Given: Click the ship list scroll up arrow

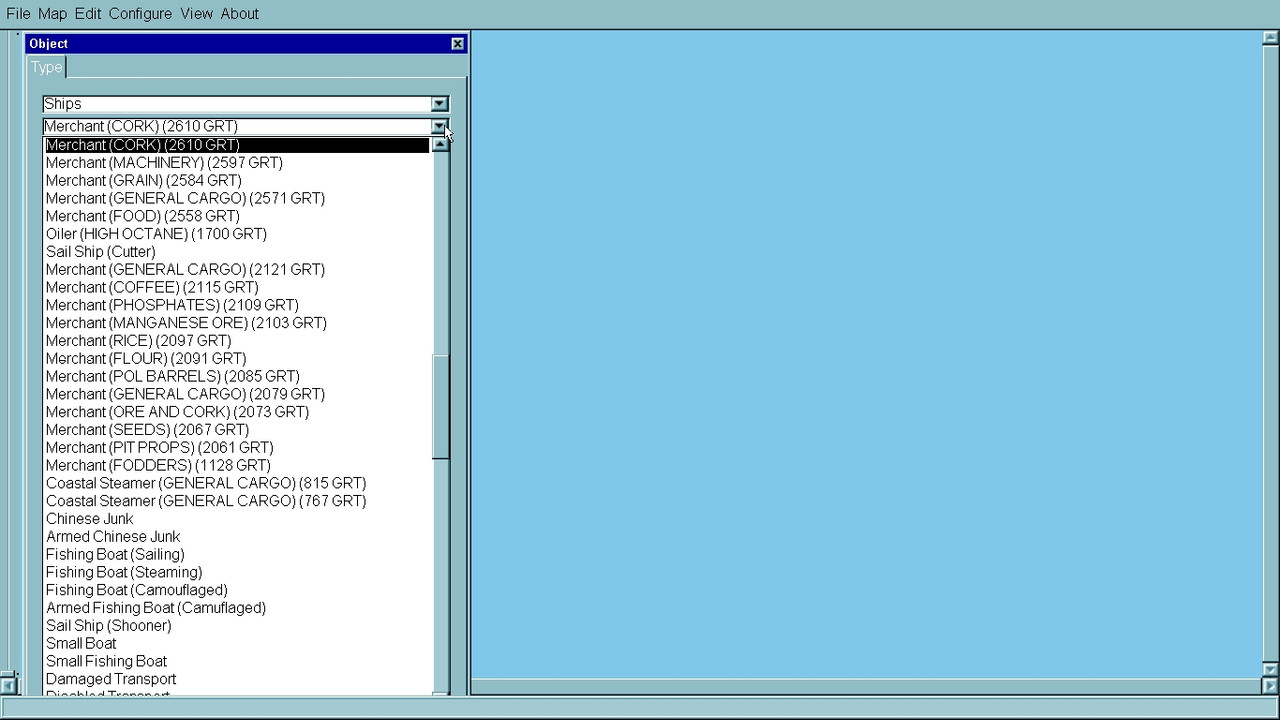Looking at the screenshot, I should click(x=440, y=144).
